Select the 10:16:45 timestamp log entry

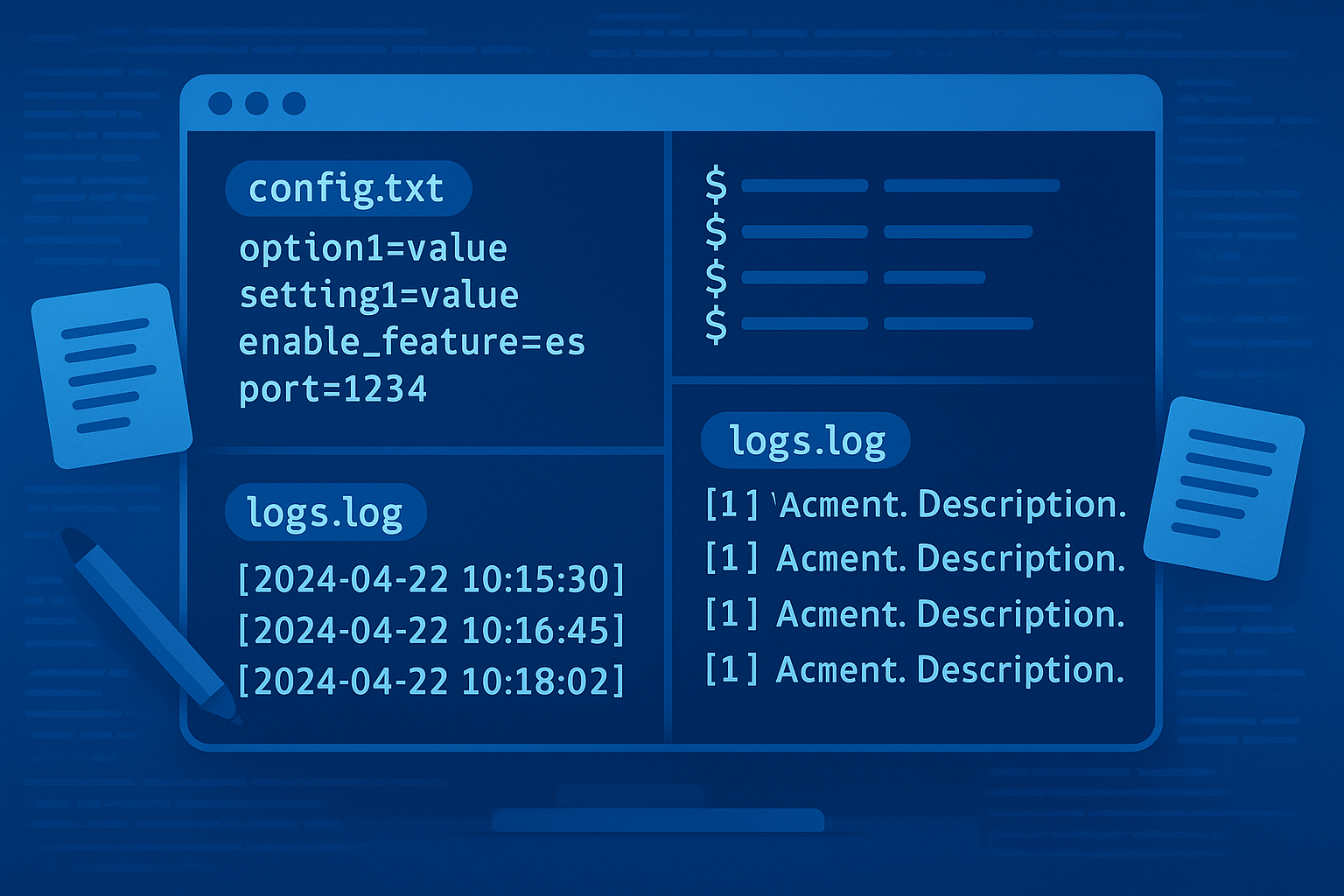(431, 630)
